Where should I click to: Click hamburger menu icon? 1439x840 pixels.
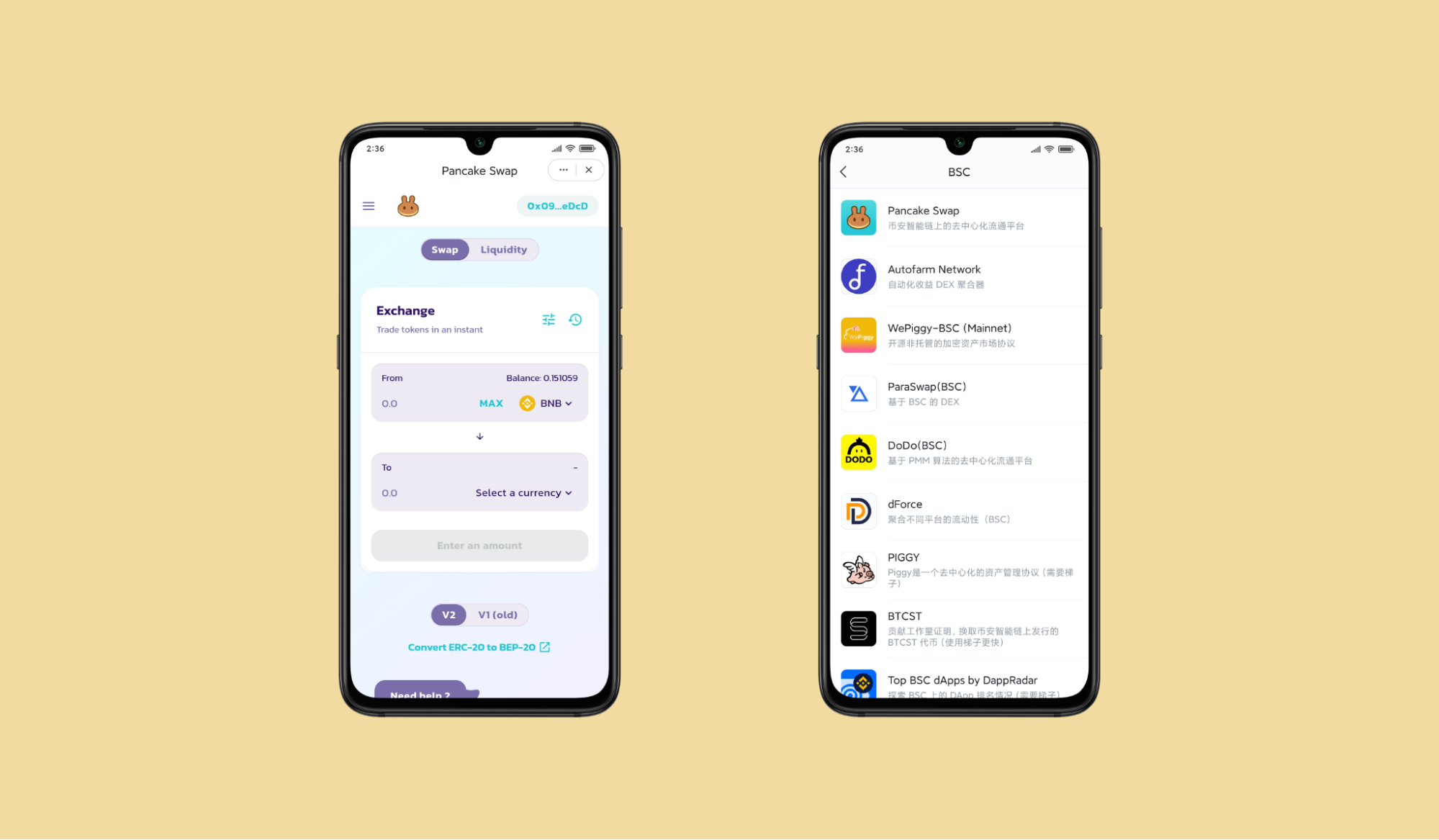[368, 206]
